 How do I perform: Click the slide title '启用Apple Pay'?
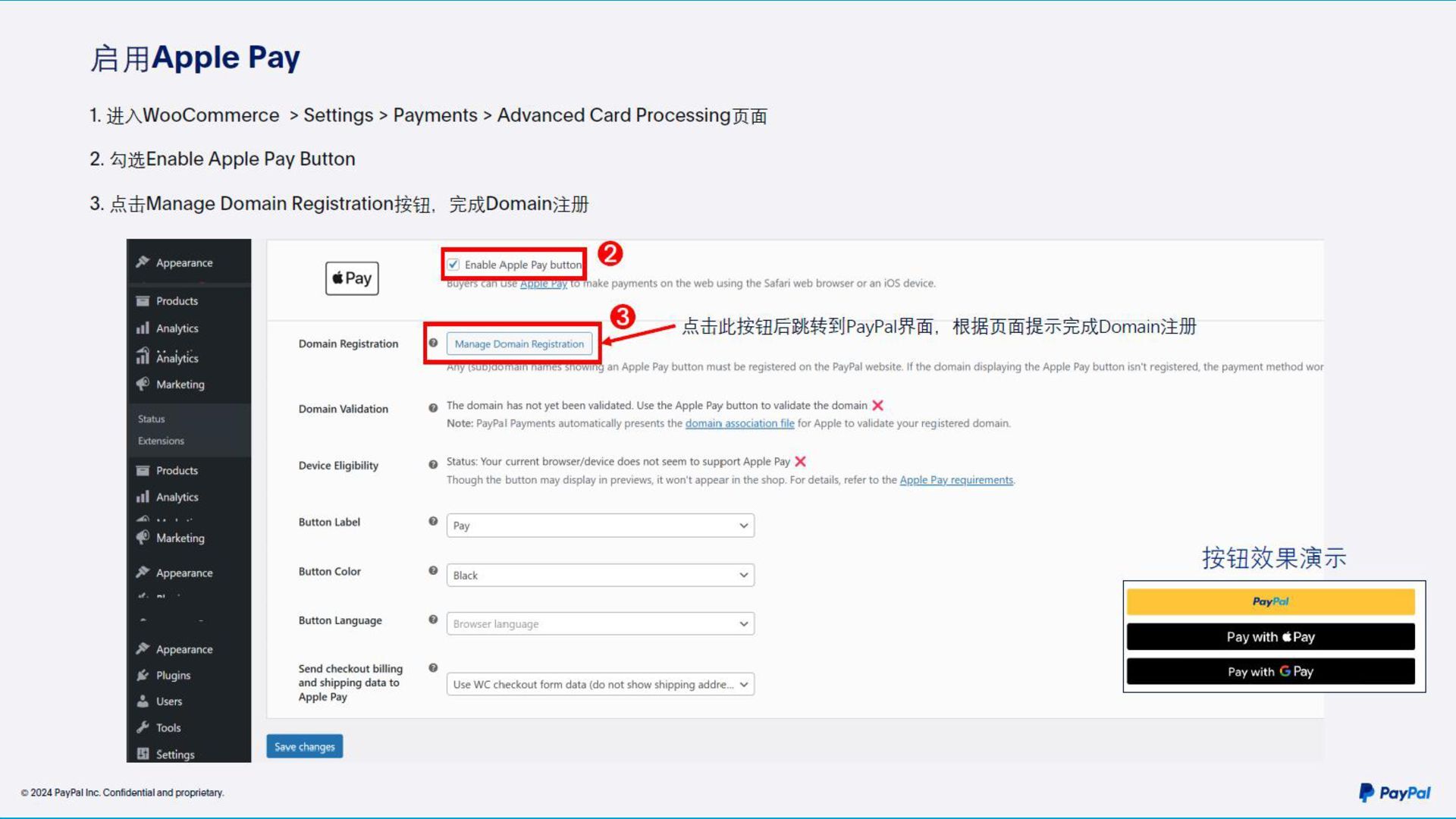195,58
